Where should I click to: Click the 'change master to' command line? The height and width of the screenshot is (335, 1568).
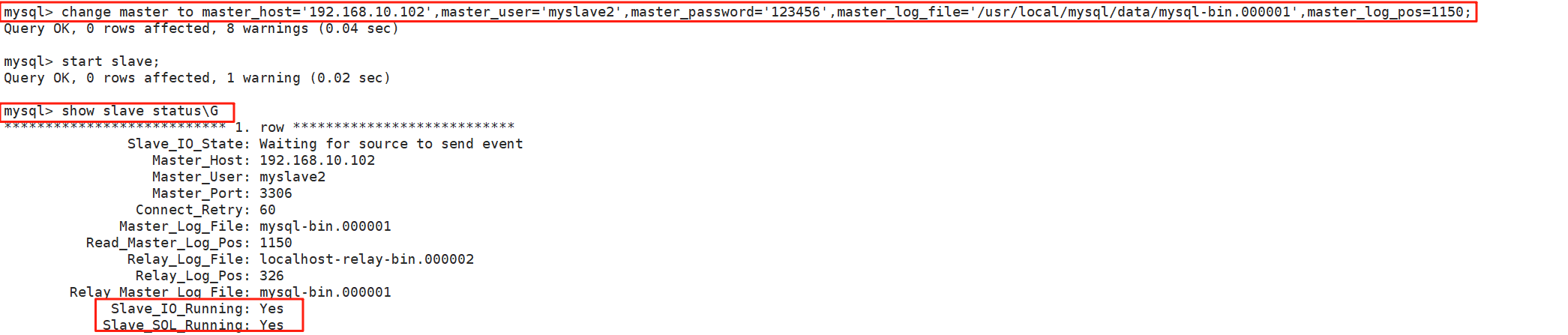click(x=738, y=12)
